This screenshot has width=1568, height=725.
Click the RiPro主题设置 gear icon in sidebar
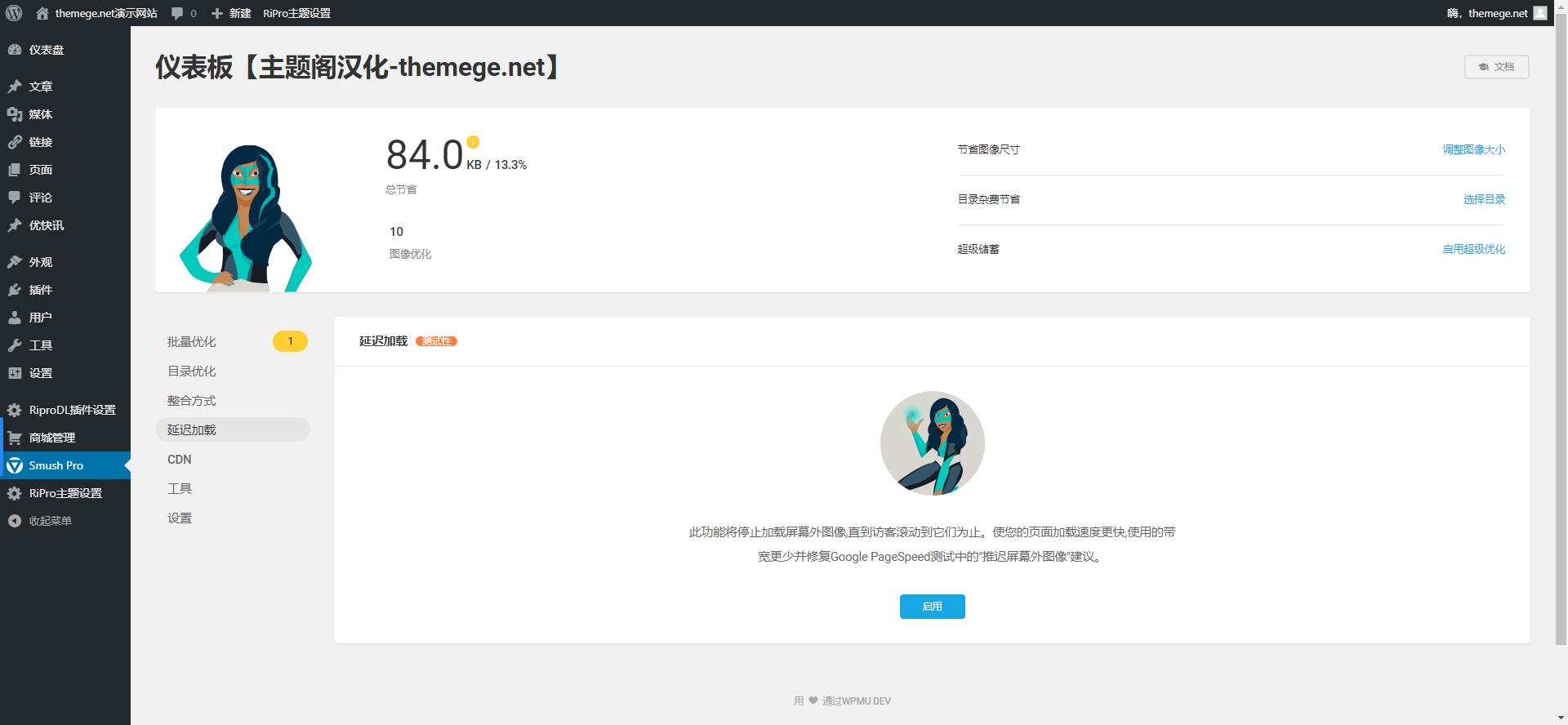tap(15, 493)
